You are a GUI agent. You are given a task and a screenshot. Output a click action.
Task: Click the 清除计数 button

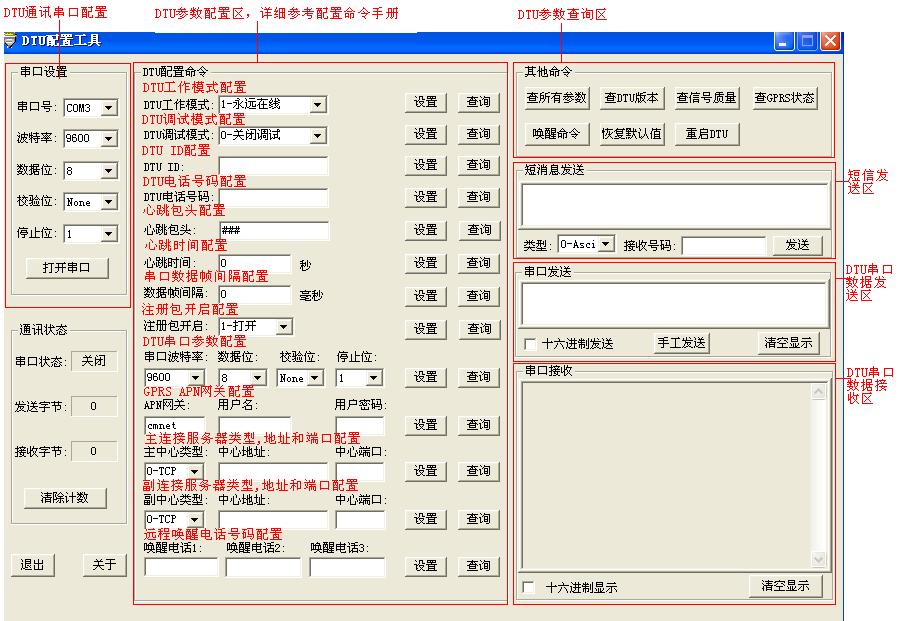click(x=65, y=497)
